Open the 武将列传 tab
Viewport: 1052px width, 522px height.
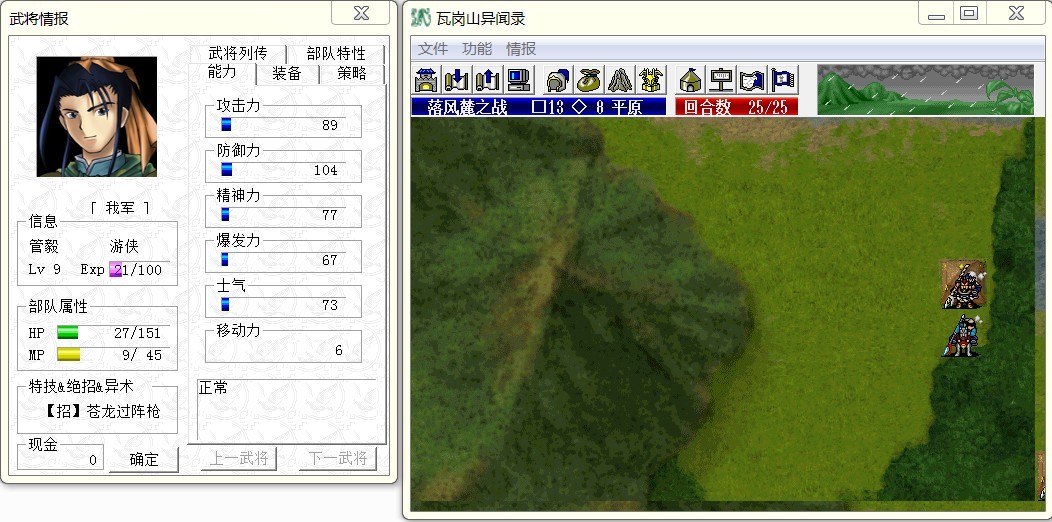[237, 54]
